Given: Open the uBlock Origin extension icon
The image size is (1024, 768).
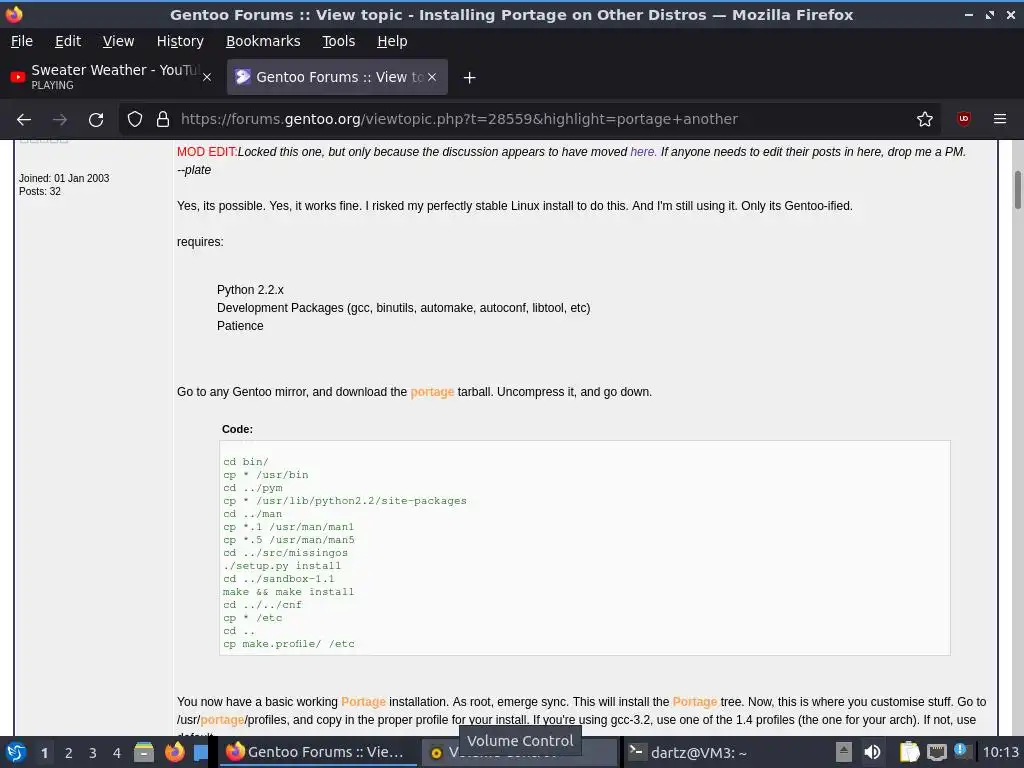Looking at the screenshot, I should tap(963, 119).
